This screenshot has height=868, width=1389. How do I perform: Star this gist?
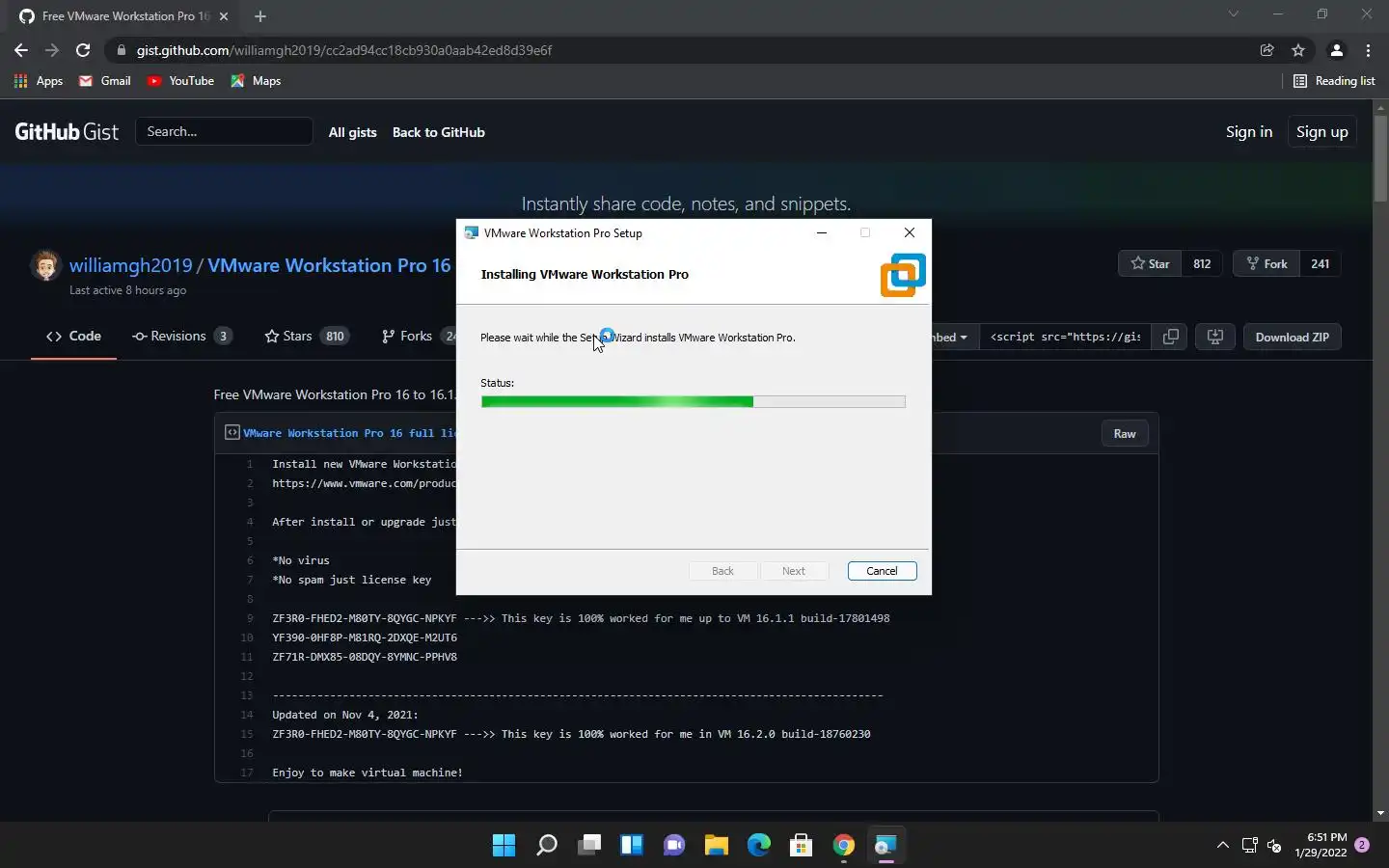[x=1150, y=264]
